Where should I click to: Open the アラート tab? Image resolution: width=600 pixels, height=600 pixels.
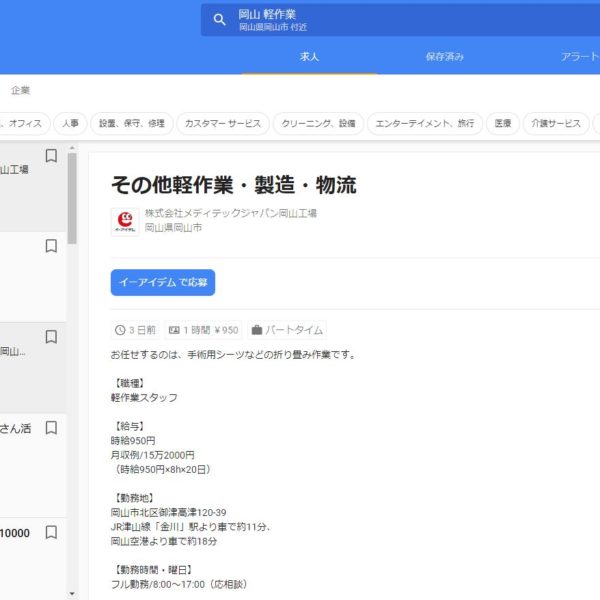(x=580, y=57)
